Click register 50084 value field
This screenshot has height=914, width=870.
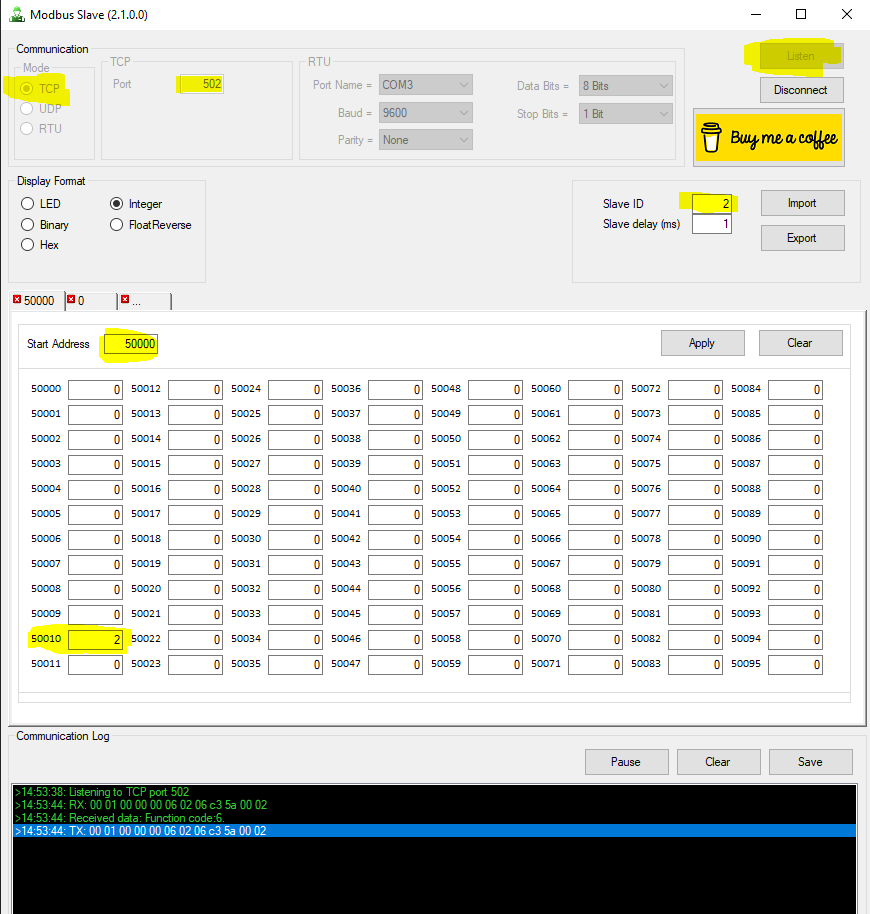pyautogui.click(x=795, y=389)
